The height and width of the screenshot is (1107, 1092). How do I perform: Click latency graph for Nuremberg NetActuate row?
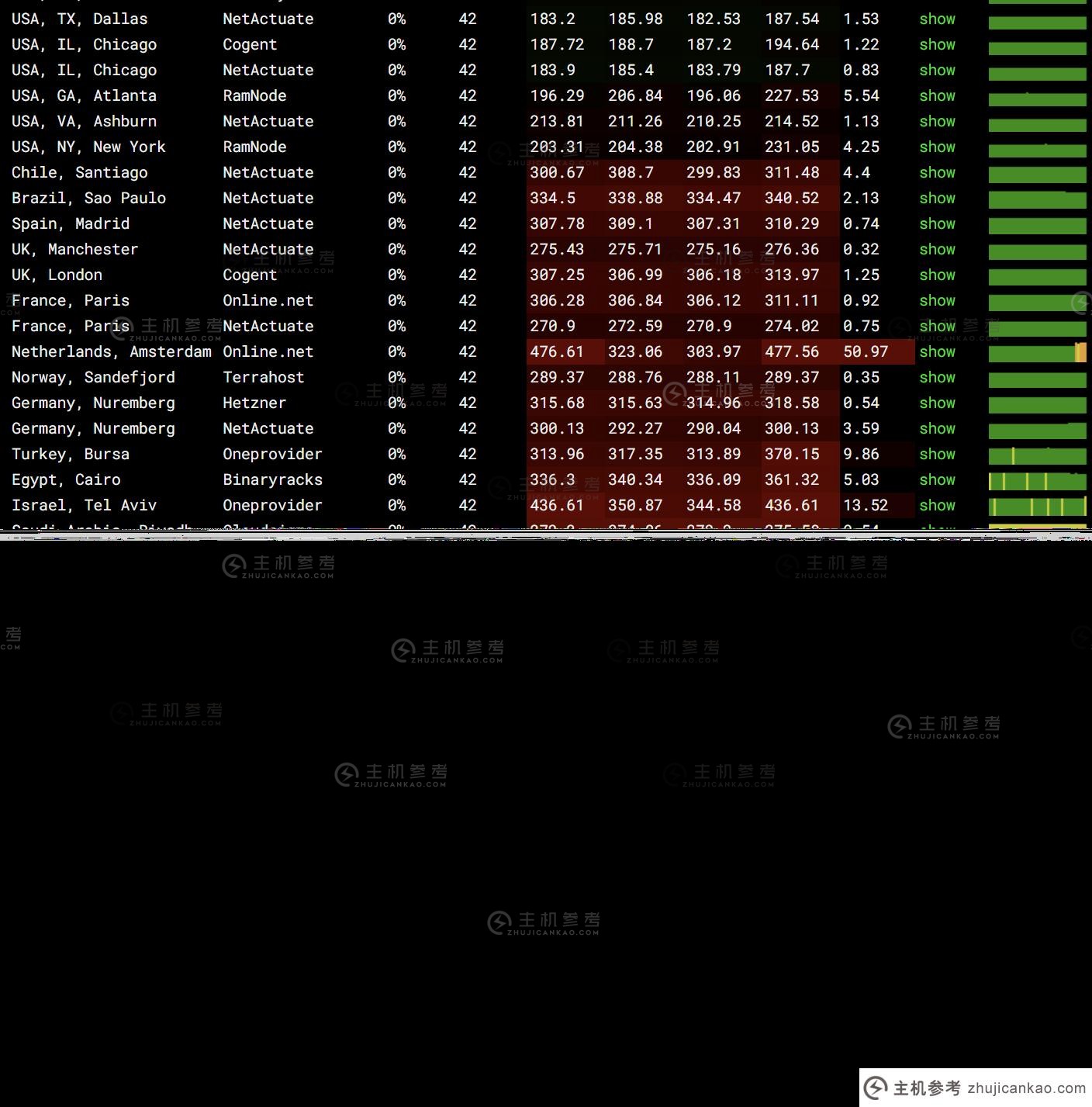[1038, 429]
